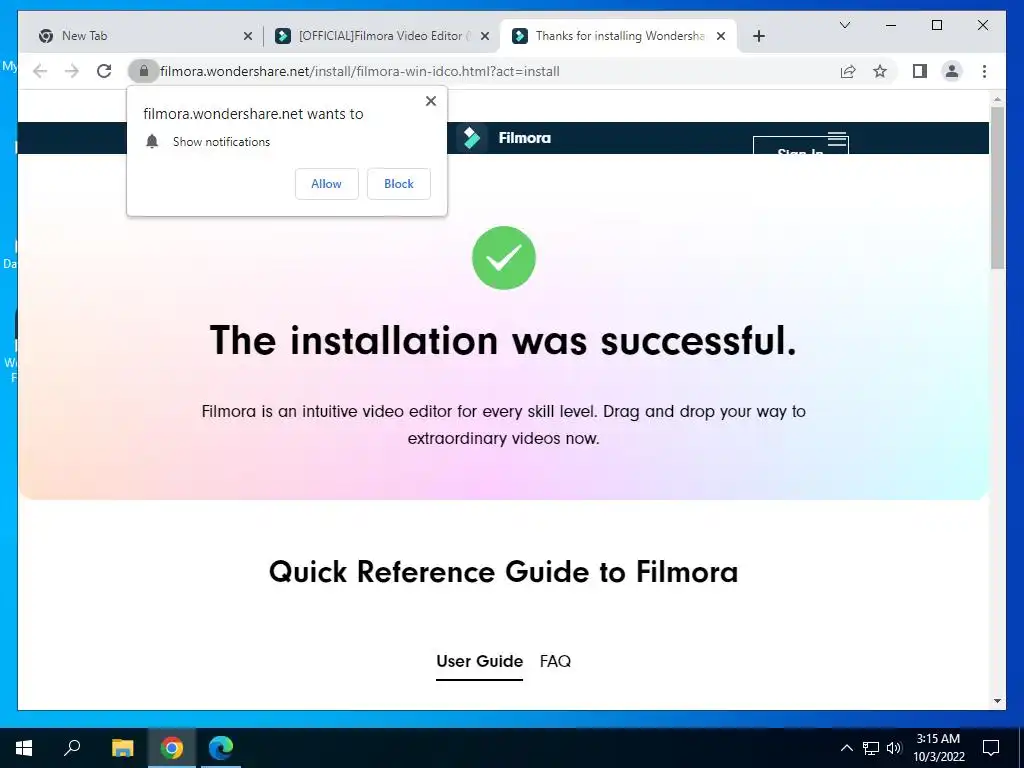This screenshot has width=1024, height=768.
Task: Click the Chrome forward arrow
Action: (72, 71)
